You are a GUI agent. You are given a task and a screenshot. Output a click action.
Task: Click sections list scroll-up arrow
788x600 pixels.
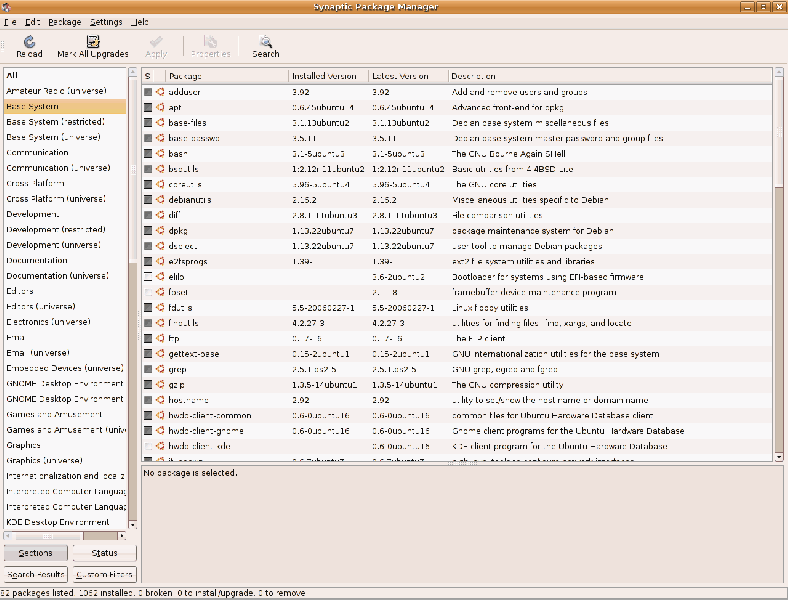click(x=133, y=72)
